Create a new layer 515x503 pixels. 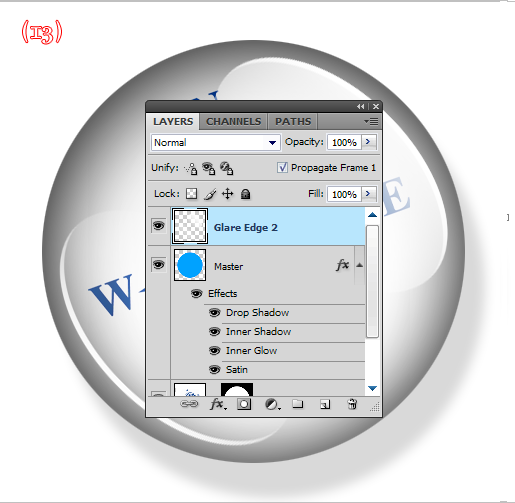tap(325, 404)
